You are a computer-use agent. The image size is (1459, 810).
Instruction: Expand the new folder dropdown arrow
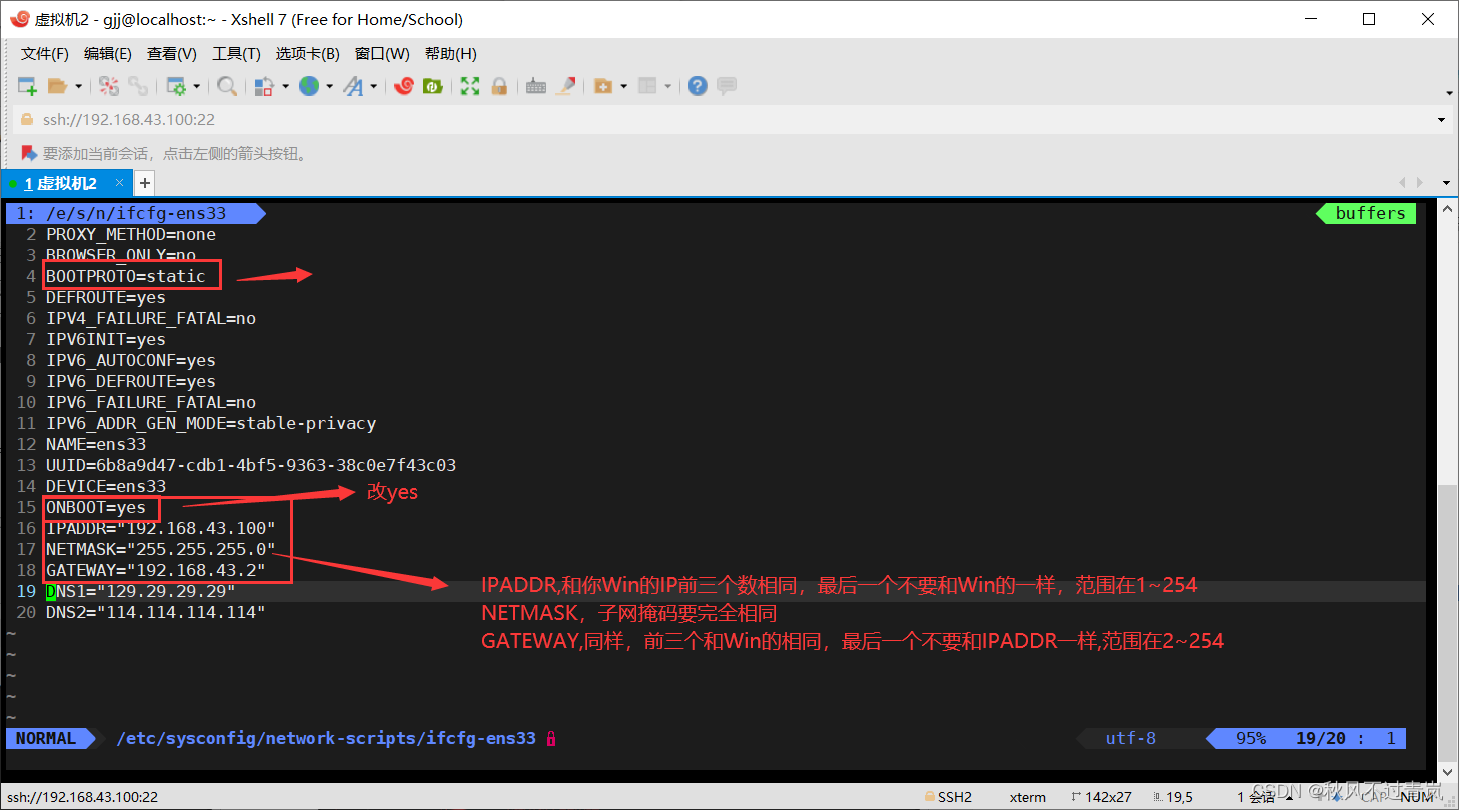click(623, 86)
